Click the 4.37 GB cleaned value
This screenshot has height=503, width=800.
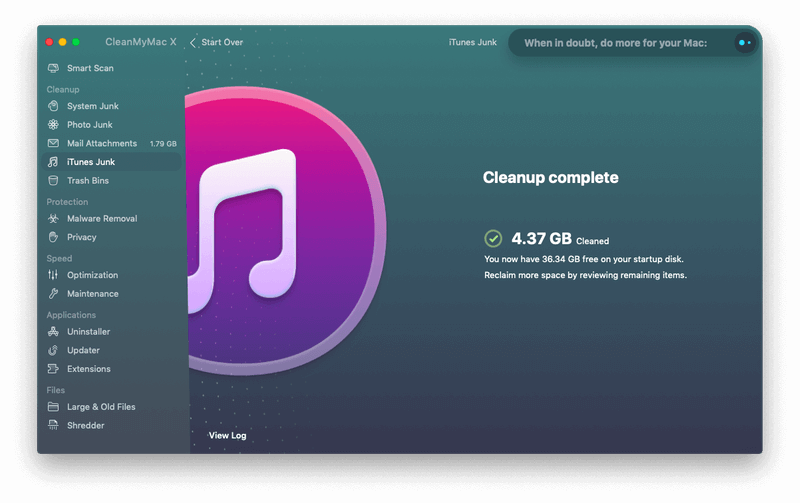point(541,238)
